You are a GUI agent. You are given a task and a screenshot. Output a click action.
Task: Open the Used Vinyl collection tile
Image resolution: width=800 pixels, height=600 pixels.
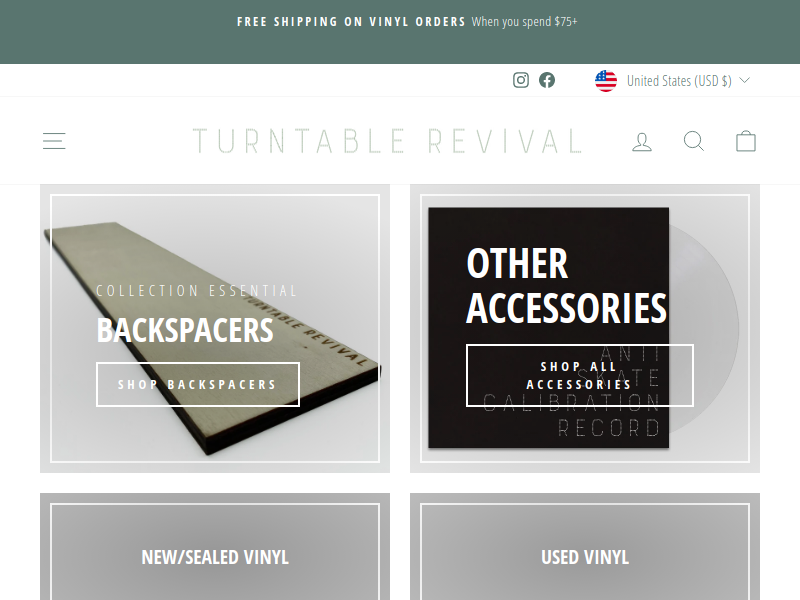[x=585, y=546]
